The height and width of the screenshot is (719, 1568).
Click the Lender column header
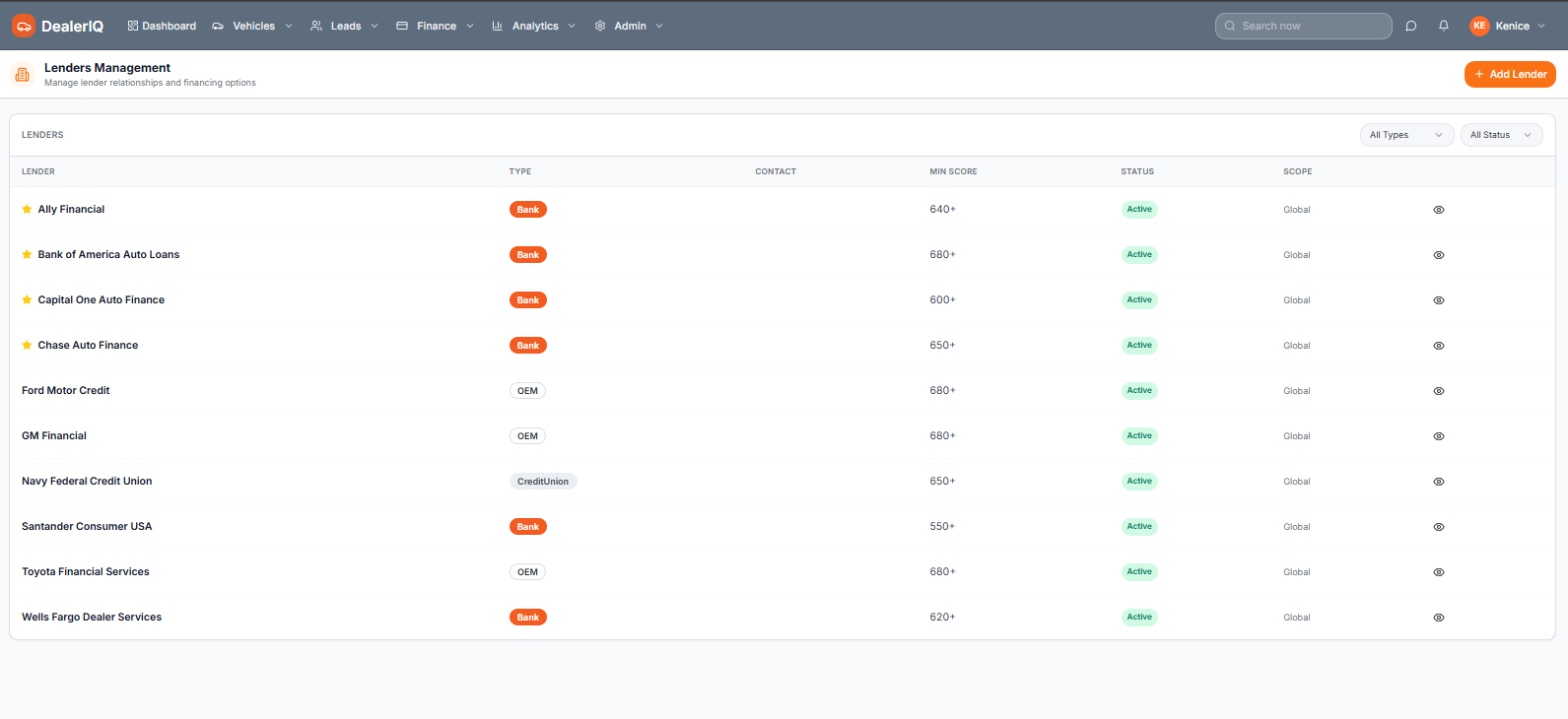coord(38,171)
